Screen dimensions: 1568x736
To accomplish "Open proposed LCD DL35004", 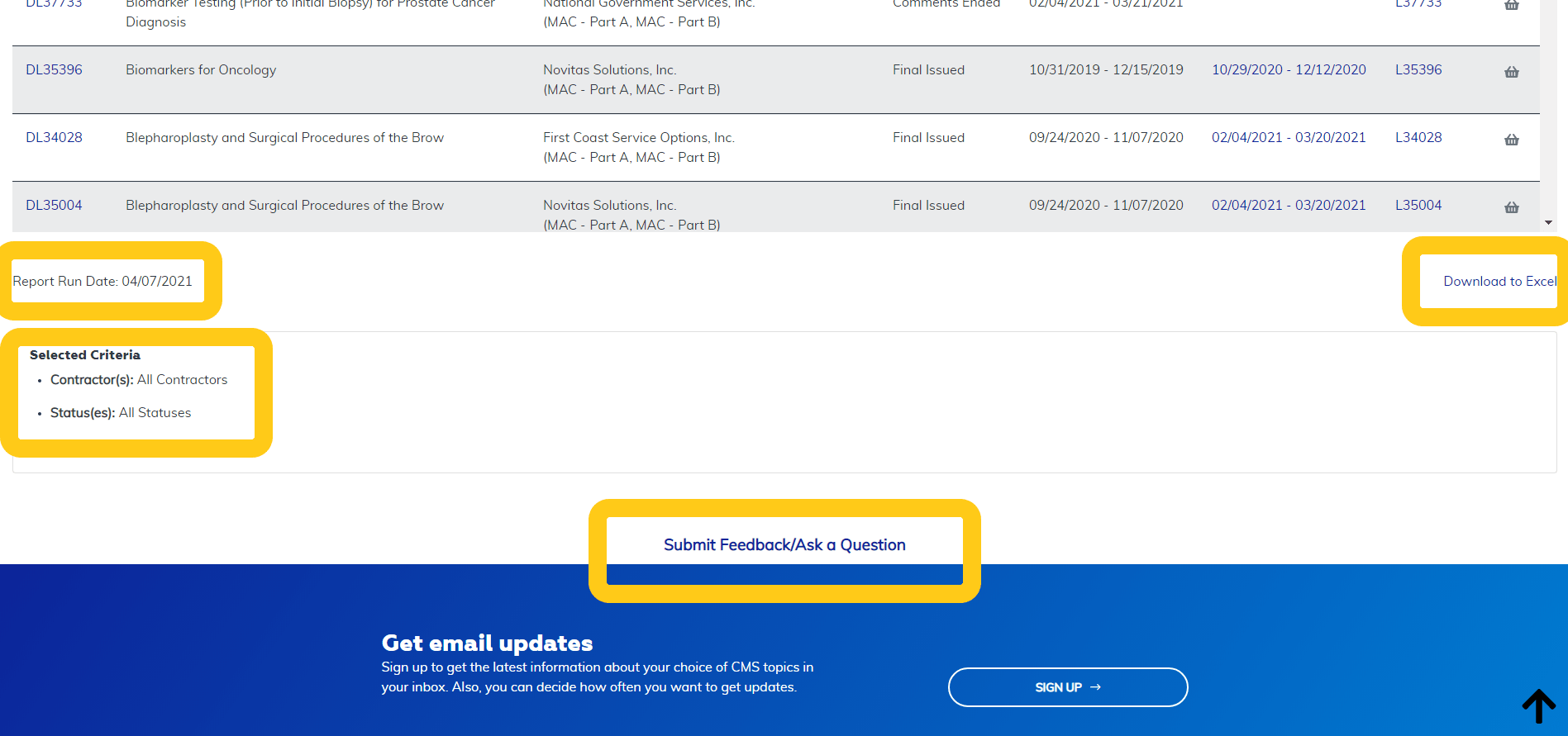I will [x=54, y=206].
